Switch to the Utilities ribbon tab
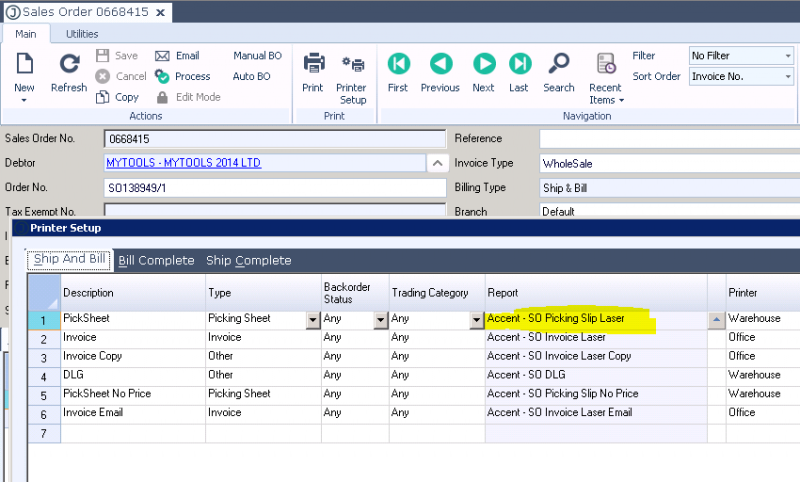Image resolution: width=800 pixels, height=482 pixels. pyautogui.click(x=82, y=34)
